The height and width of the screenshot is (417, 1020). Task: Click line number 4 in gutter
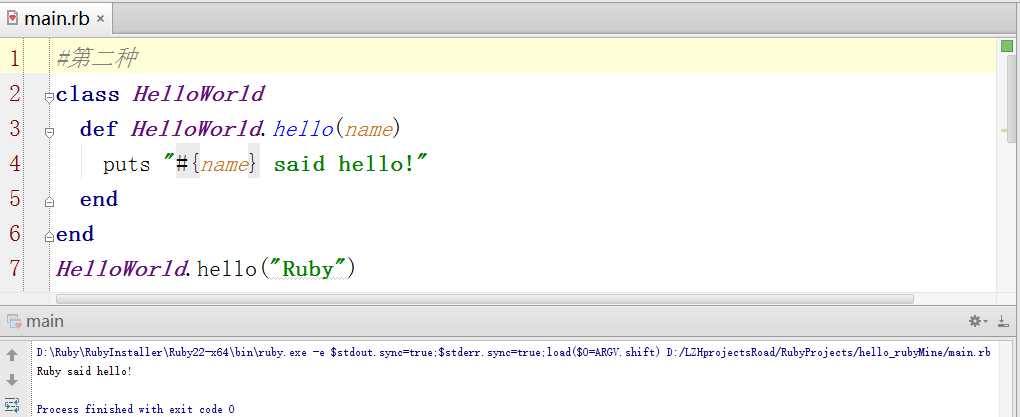tap(14, 163)
